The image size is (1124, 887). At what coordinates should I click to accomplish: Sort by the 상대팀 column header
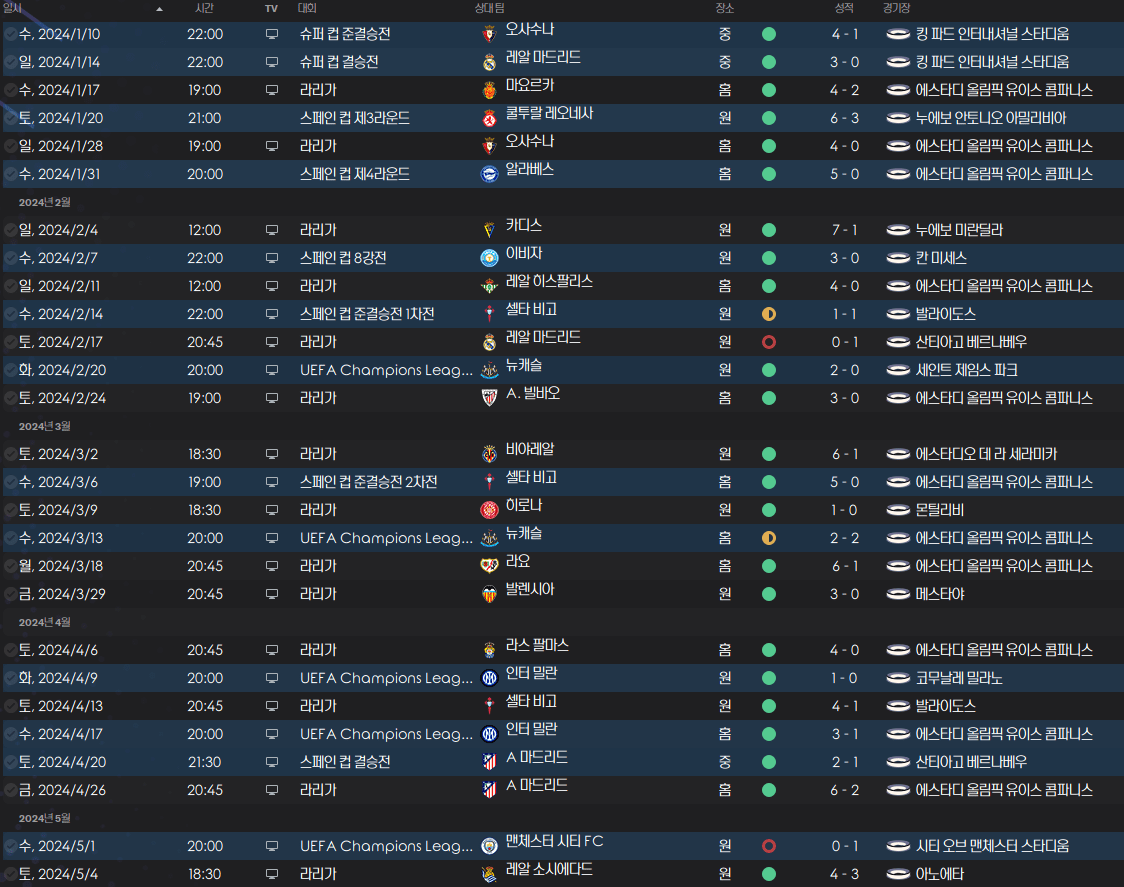coord(490,8)
